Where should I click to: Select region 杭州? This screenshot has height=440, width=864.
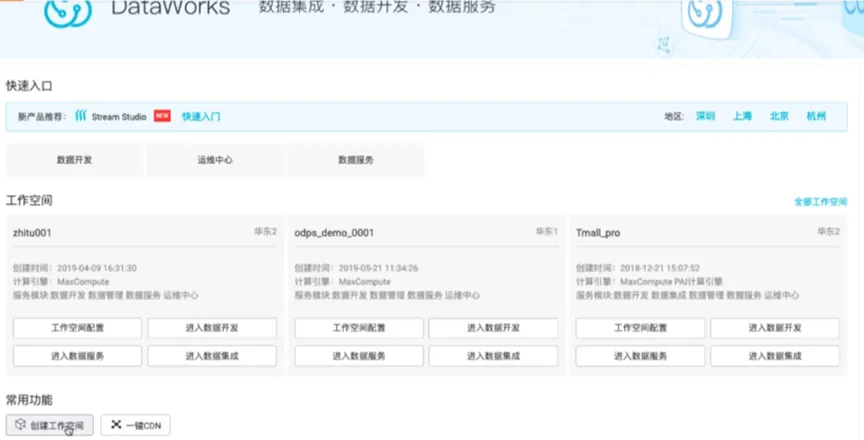pos(816,116)
